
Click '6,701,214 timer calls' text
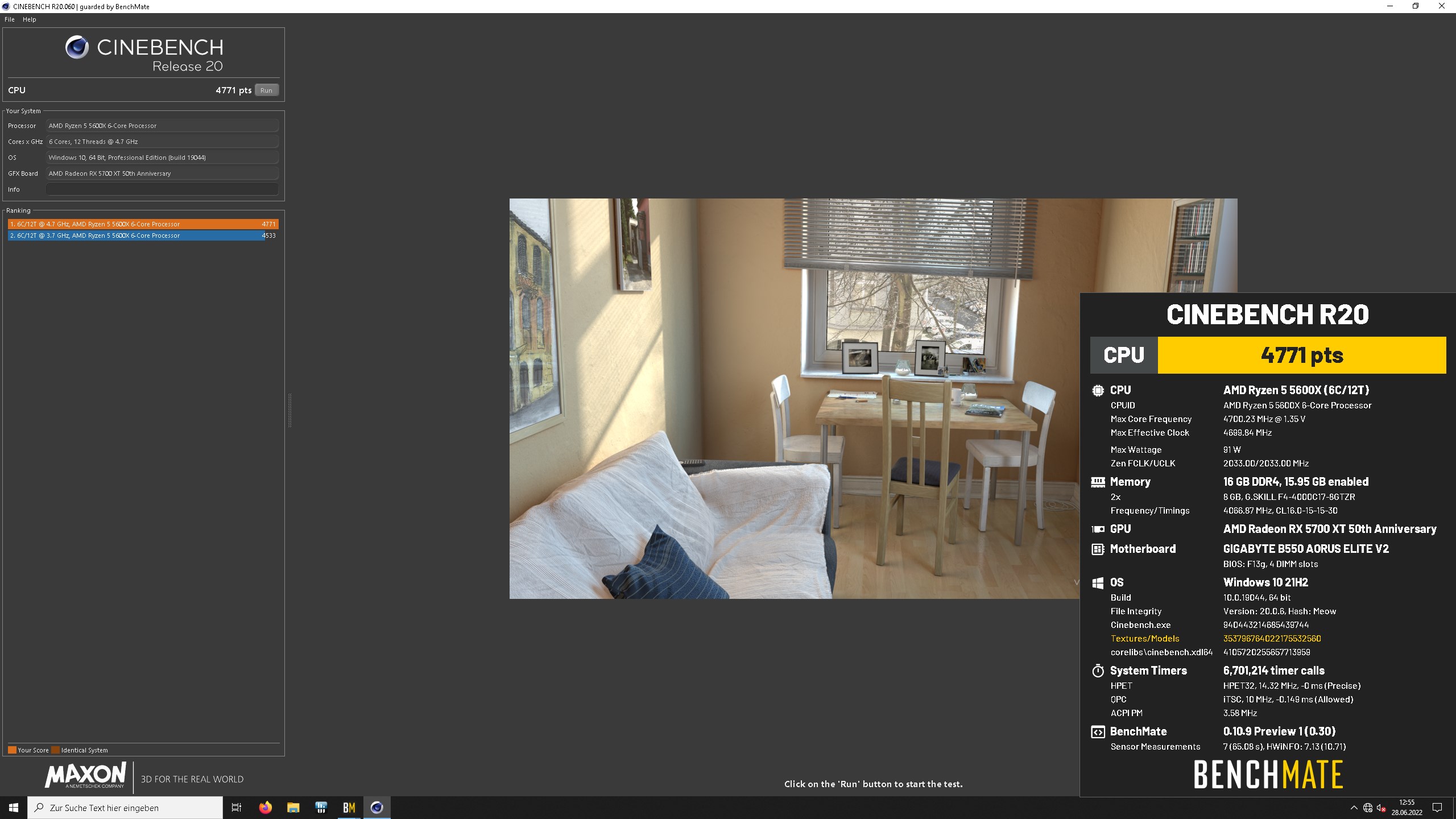click(x=1274, y=671)
